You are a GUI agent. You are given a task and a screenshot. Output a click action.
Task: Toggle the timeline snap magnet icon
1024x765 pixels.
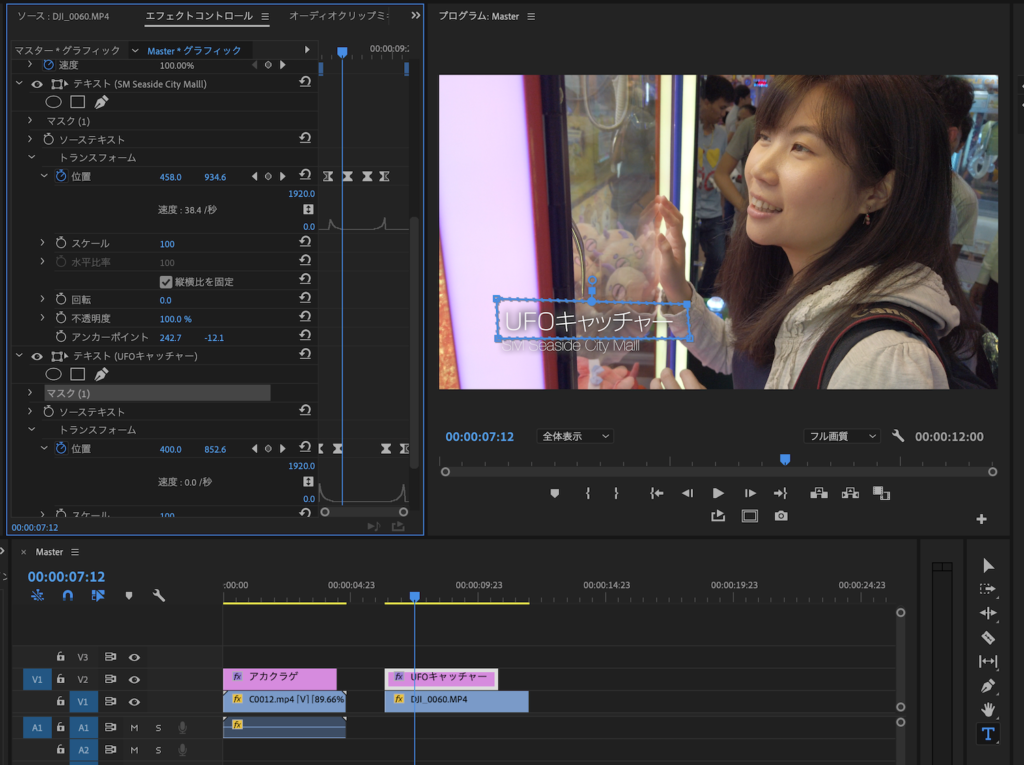coord(67,595)
